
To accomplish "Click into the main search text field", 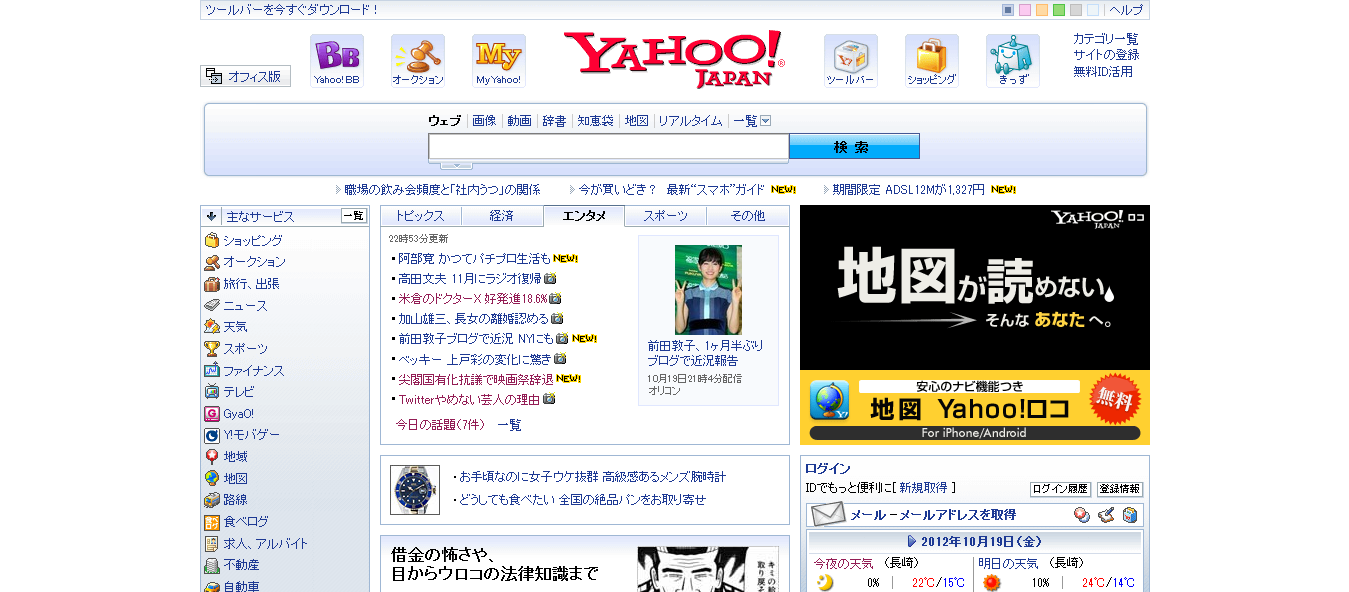I will point(609,147).
